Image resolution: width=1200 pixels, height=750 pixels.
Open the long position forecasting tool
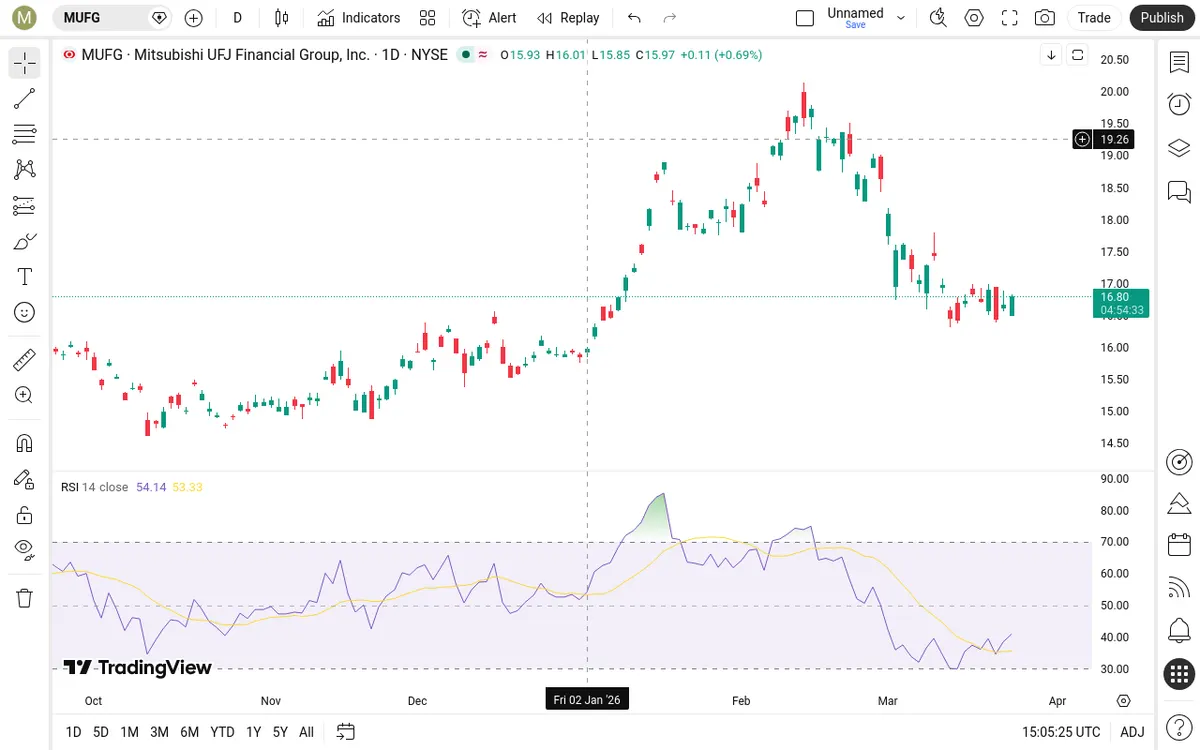click(25, 206)
